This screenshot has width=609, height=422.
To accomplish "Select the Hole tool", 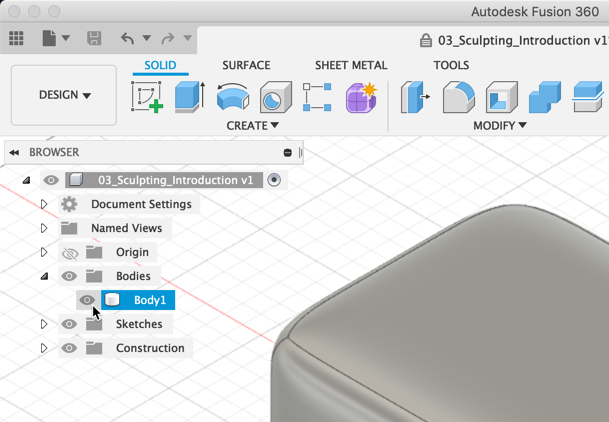I will [276, 97].
